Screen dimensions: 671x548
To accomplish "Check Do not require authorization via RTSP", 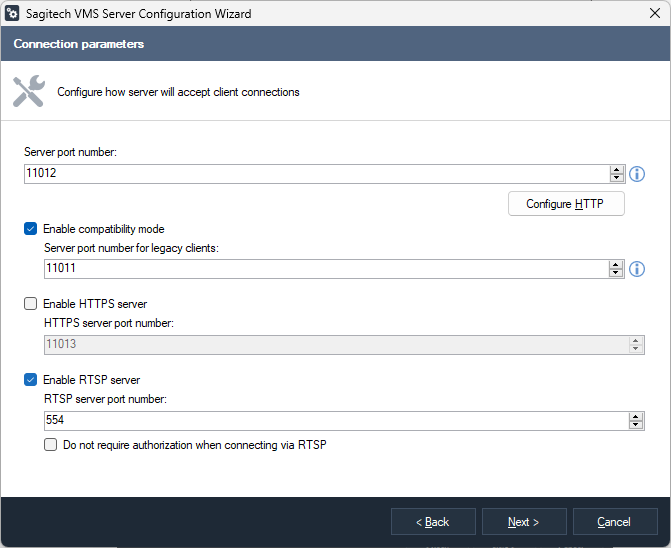I will tap(51, 445).
